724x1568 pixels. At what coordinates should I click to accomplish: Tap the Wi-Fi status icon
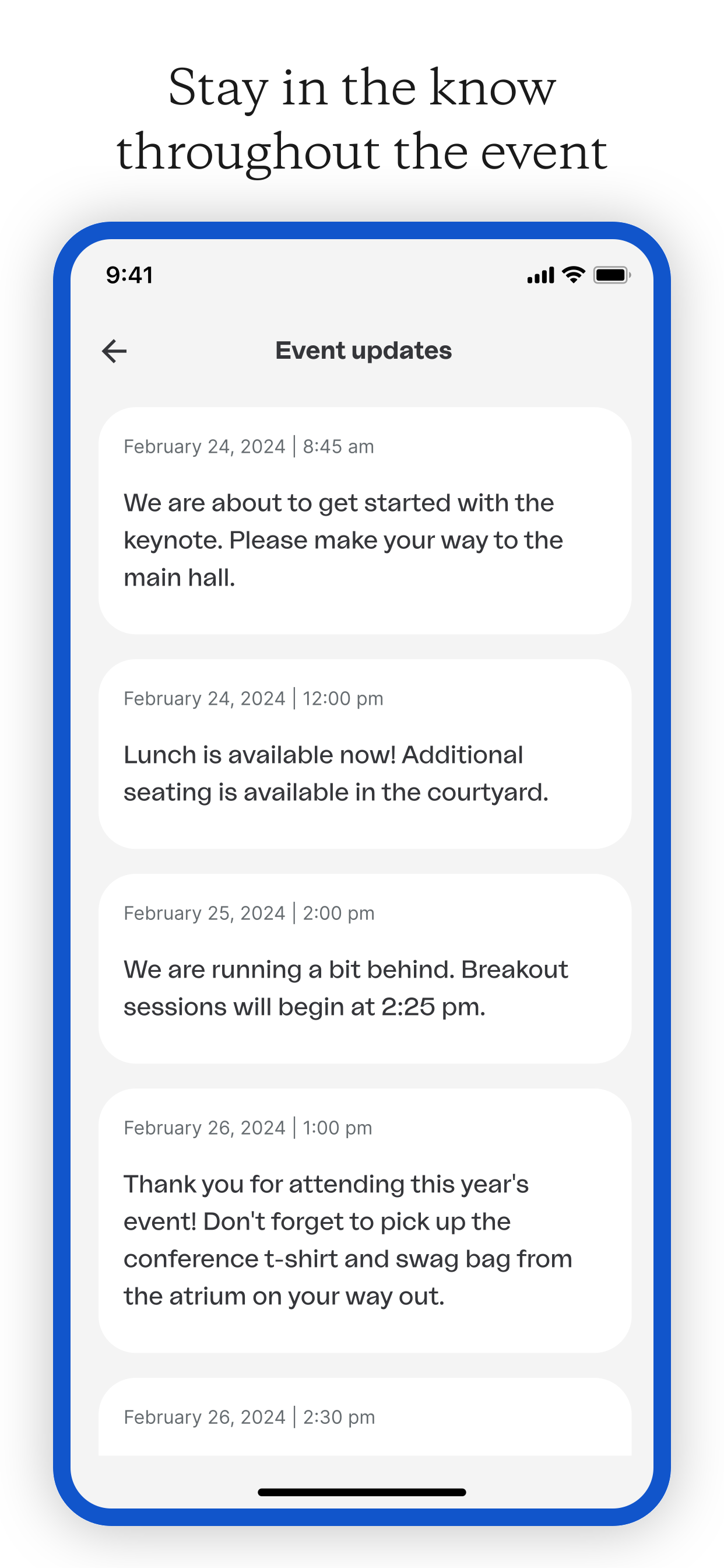(x=573, y=275)
